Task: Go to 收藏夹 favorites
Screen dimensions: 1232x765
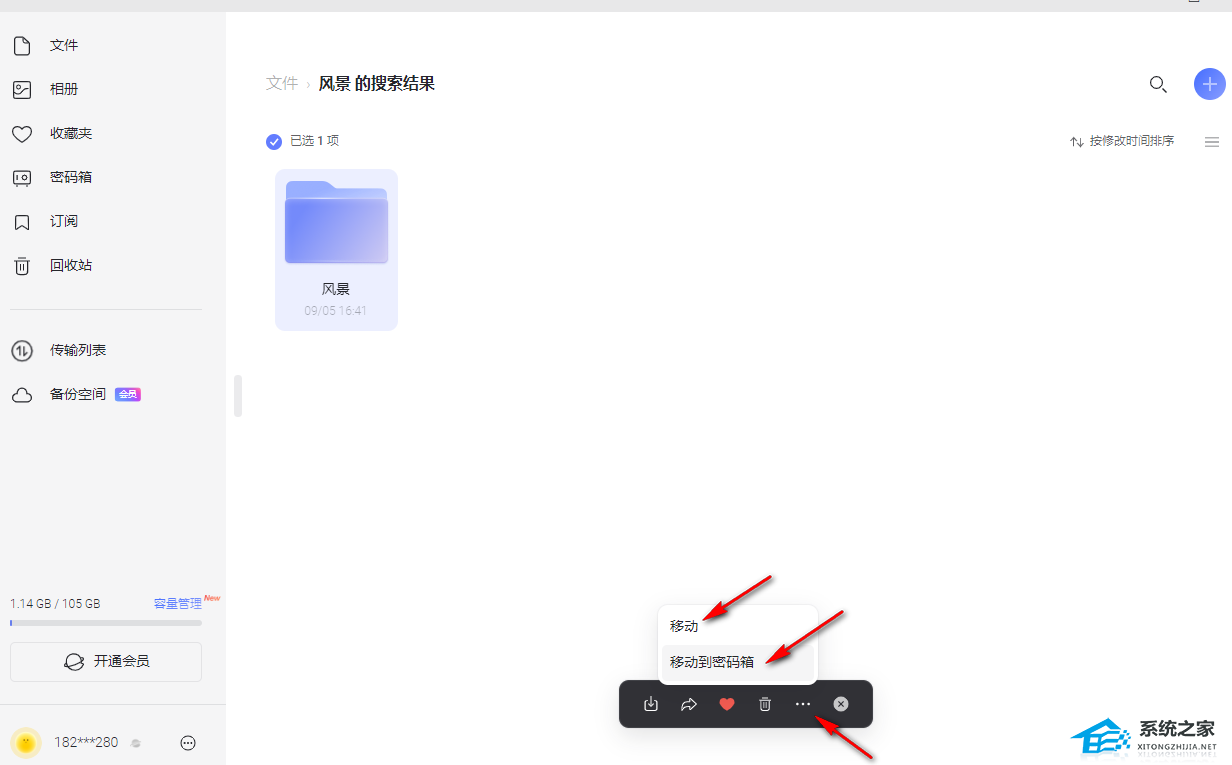Action: coord(71,133)
